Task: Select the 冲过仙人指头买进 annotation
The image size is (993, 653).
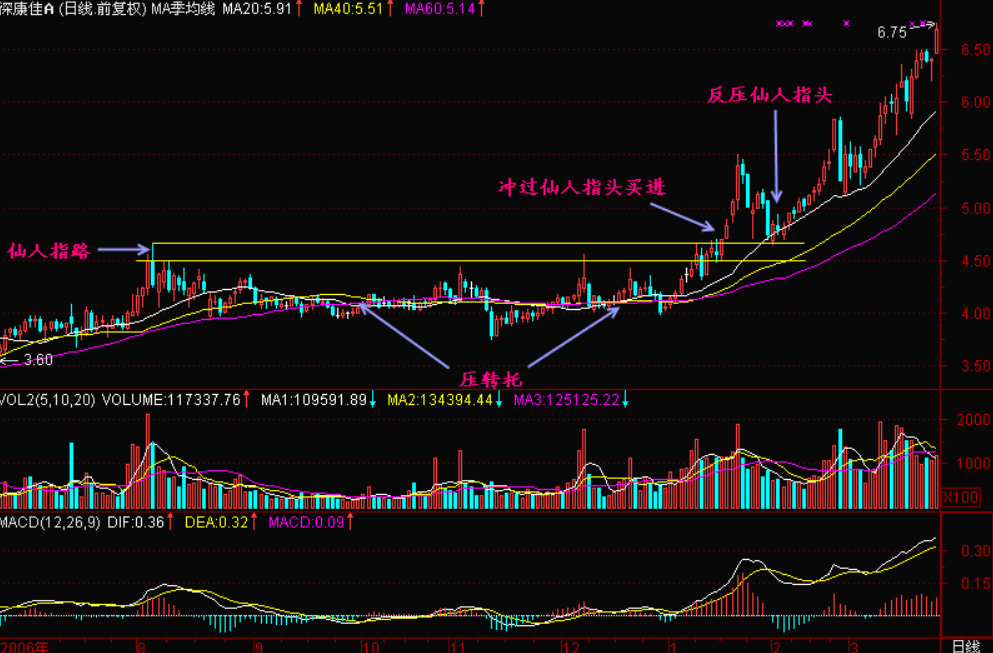Action: pos(582,188)
